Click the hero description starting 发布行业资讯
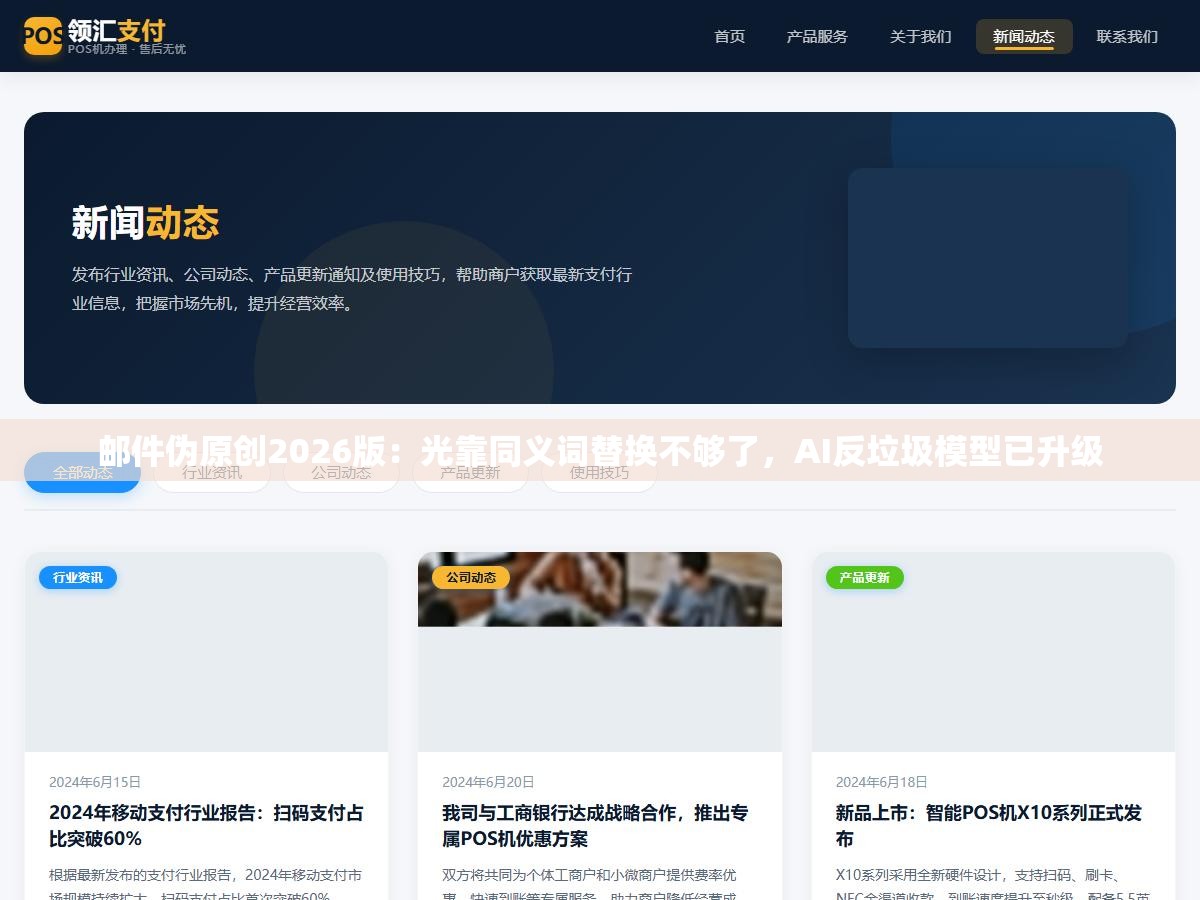The height and width of the screenshot is (900, 1200). (x=352, y=289)
